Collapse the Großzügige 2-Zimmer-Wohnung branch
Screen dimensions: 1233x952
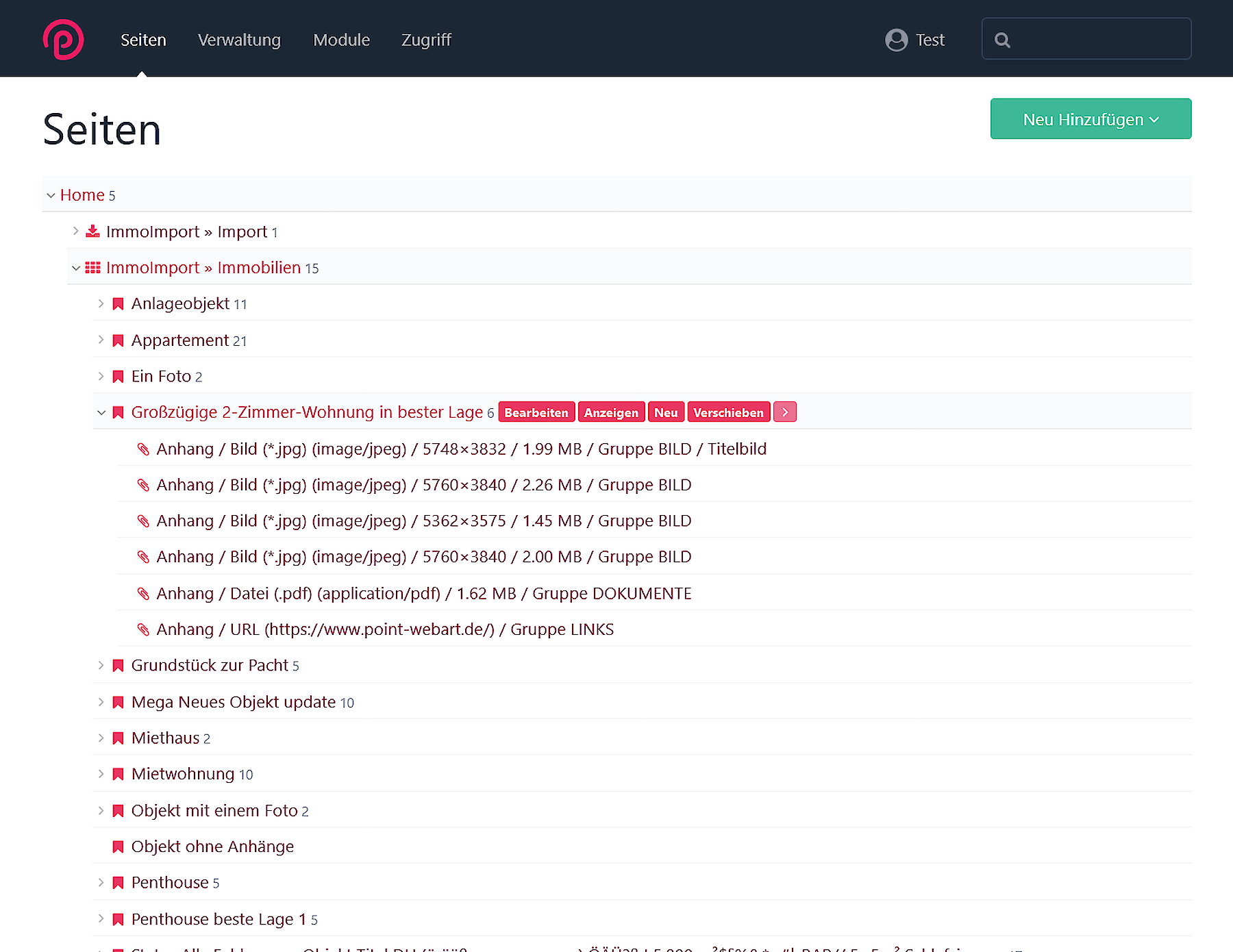click(x=101, y=413)
